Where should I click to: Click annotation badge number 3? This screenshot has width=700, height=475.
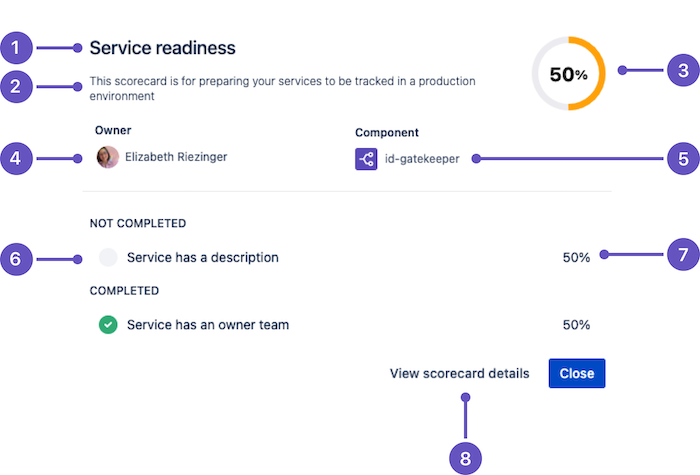(683, 71)
